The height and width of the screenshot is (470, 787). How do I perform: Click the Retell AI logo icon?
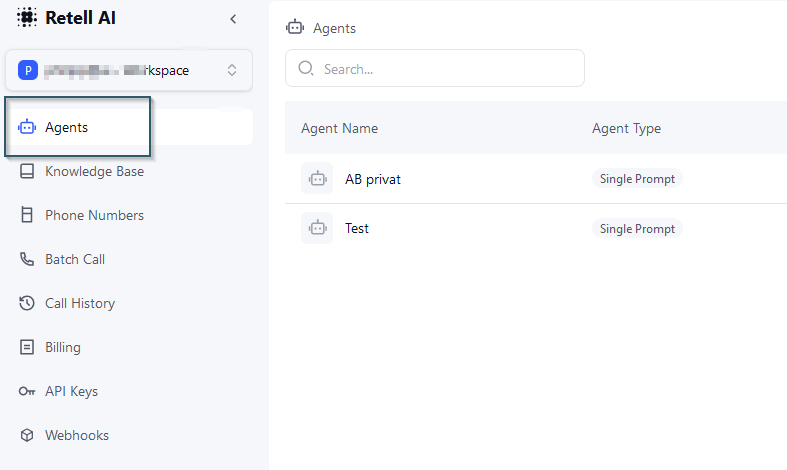(x=27, y=18)
